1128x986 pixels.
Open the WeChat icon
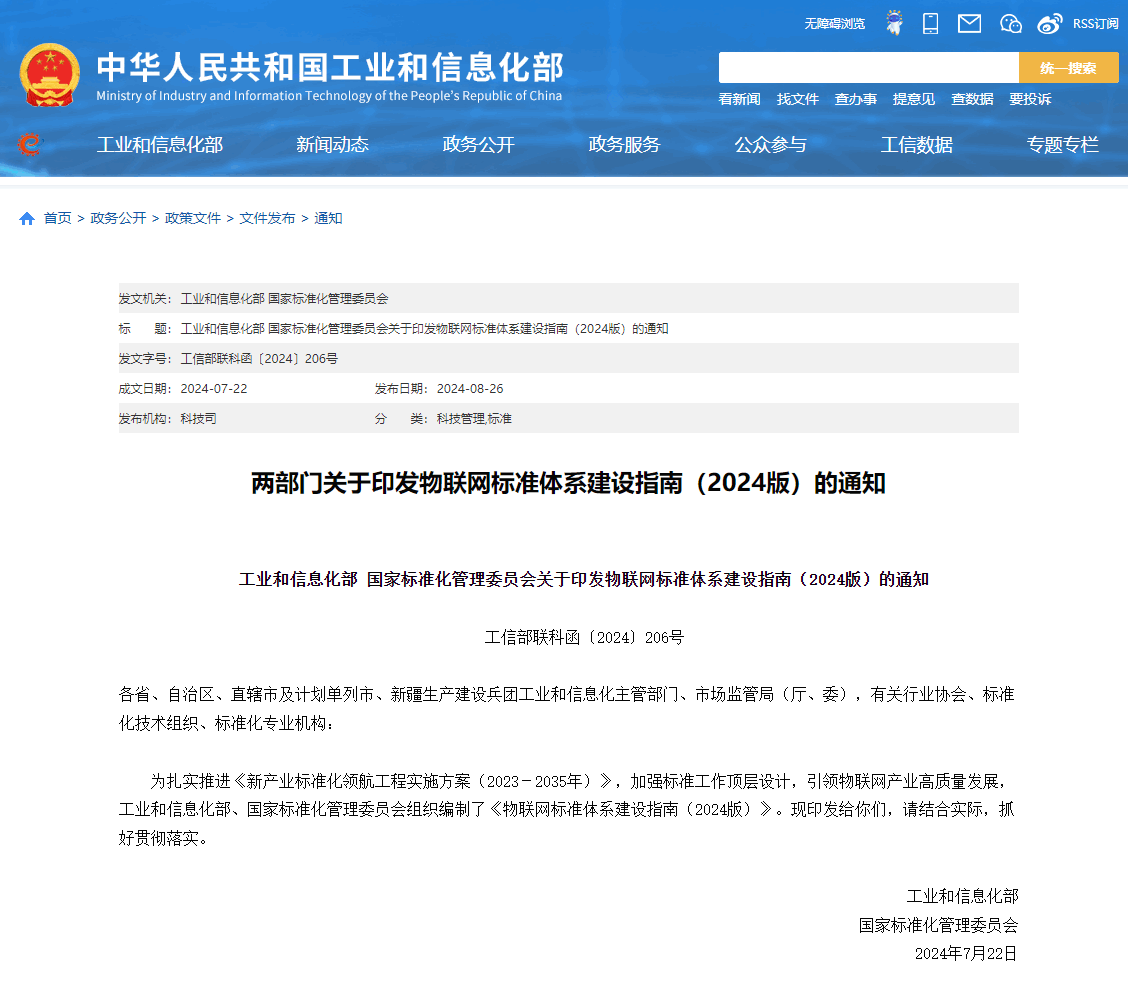[x=1011, y=24]
